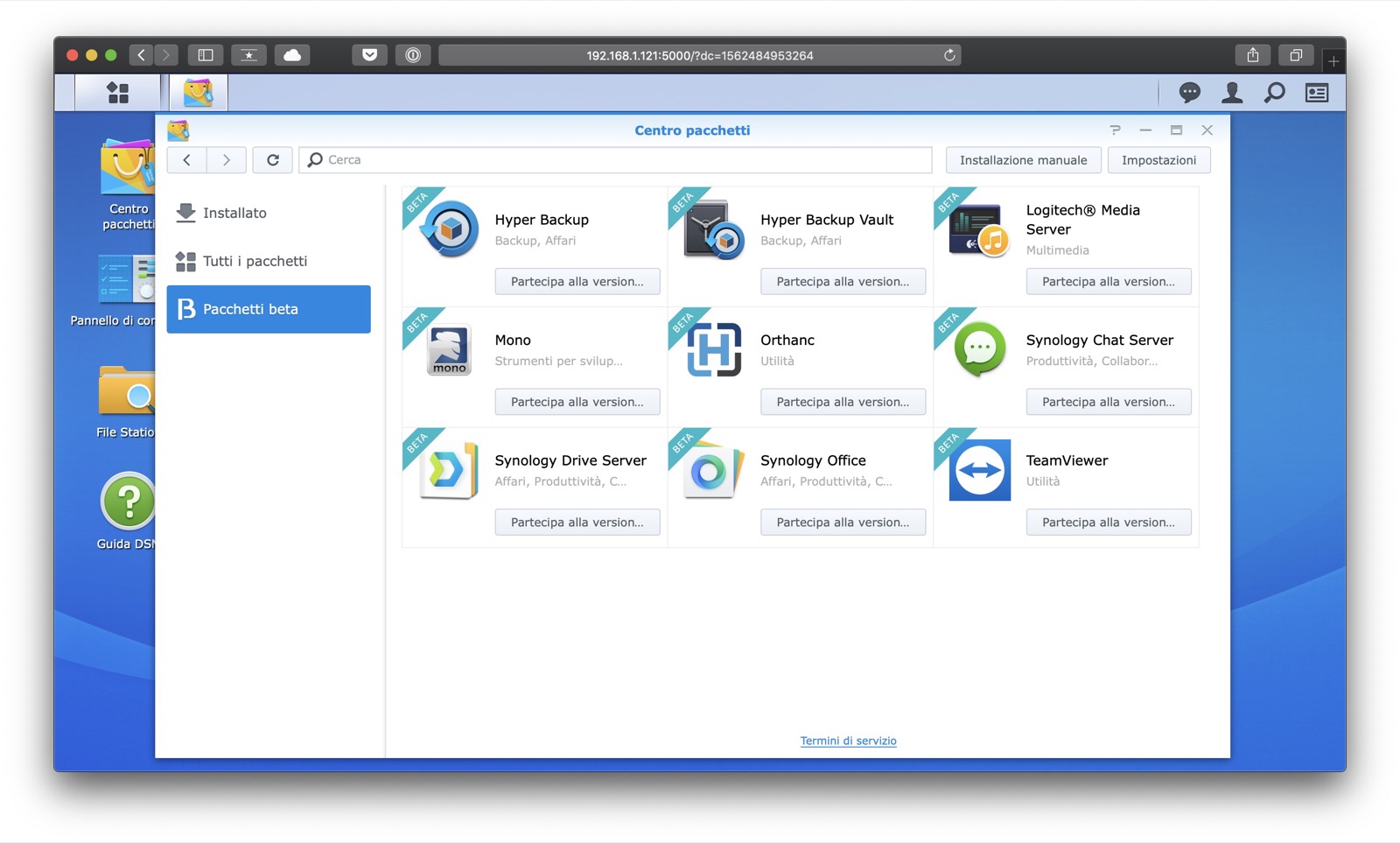
Task: Refresh the package list
Action: tap(273, 160)
